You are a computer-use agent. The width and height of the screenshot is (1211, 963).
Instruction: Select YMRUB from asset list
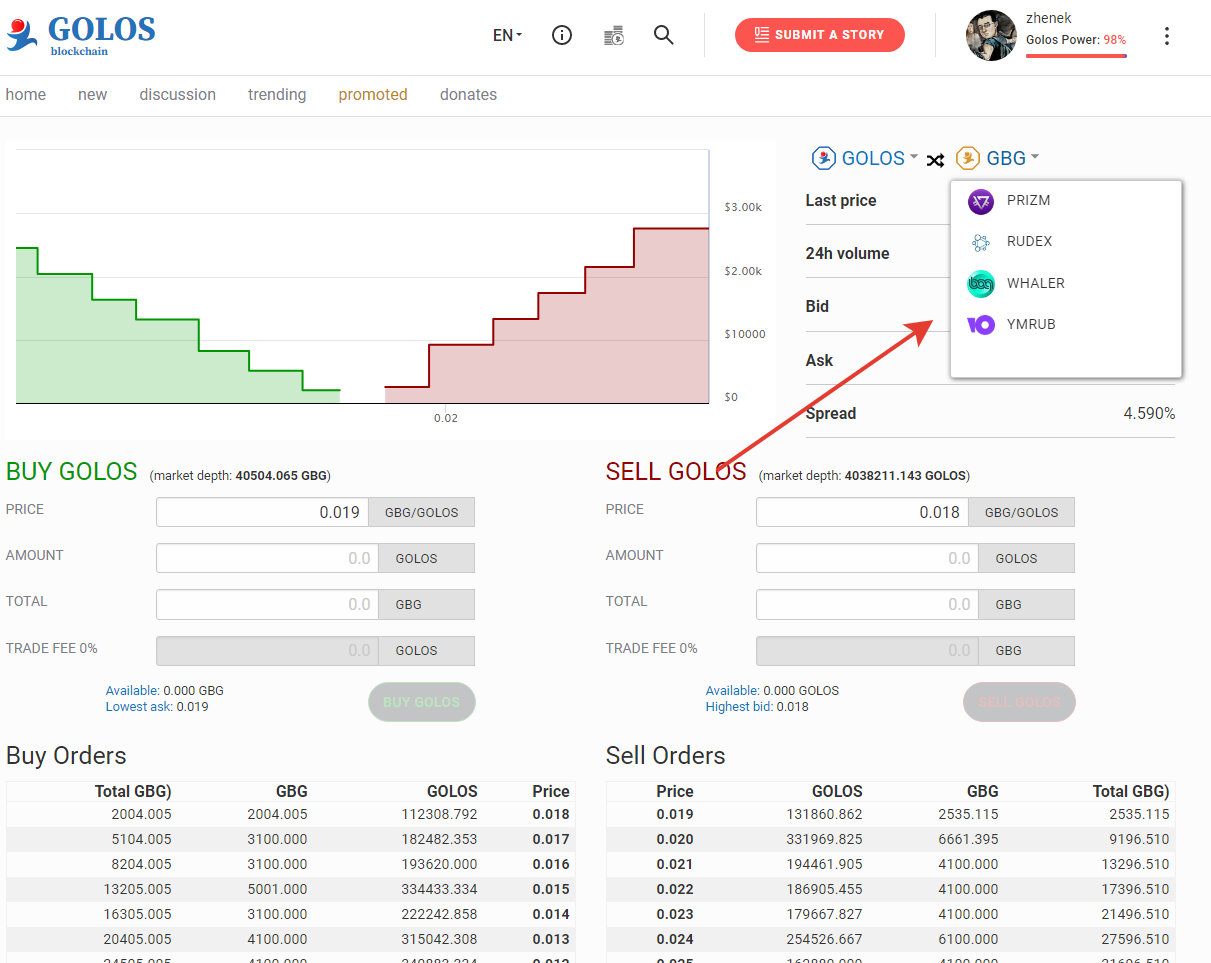pos(1066,325)
